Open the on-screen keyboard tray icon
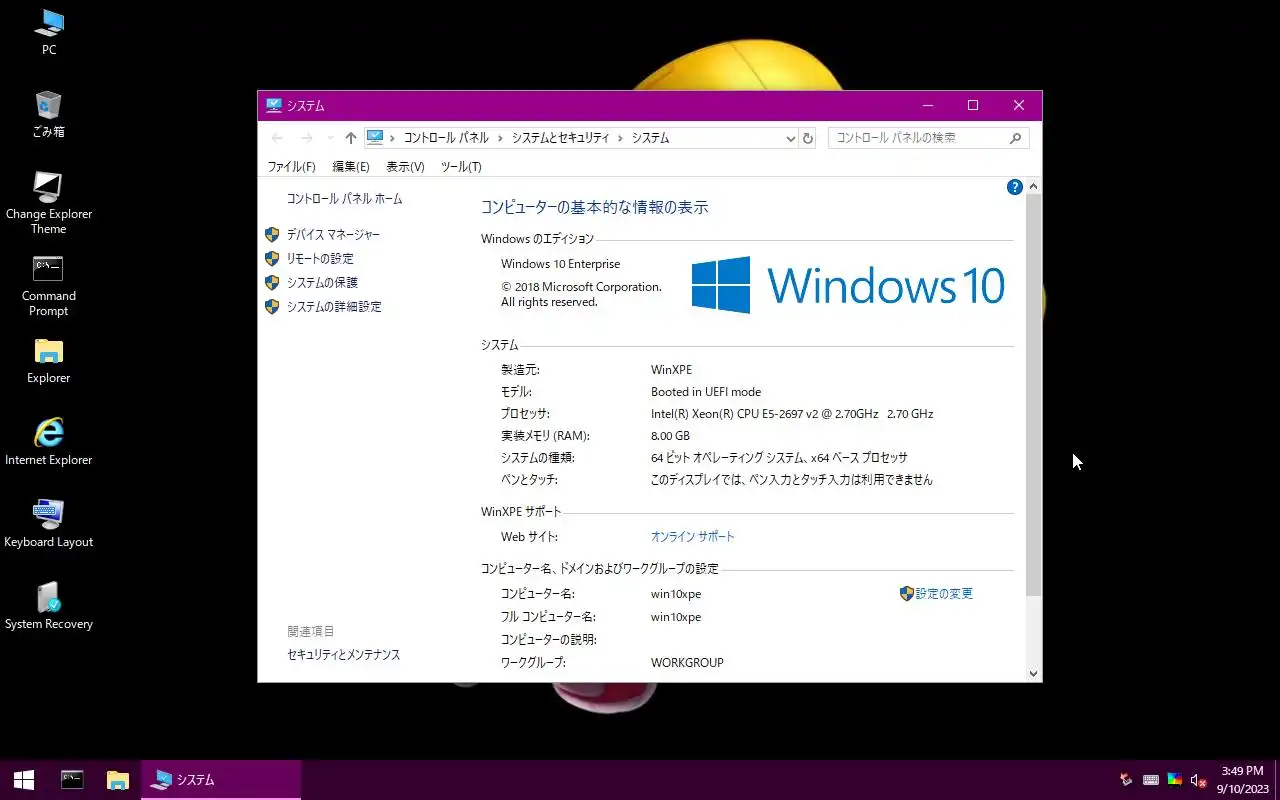Image resolution: width=1280 pixels, height=800 pixels. [1151, 780]
